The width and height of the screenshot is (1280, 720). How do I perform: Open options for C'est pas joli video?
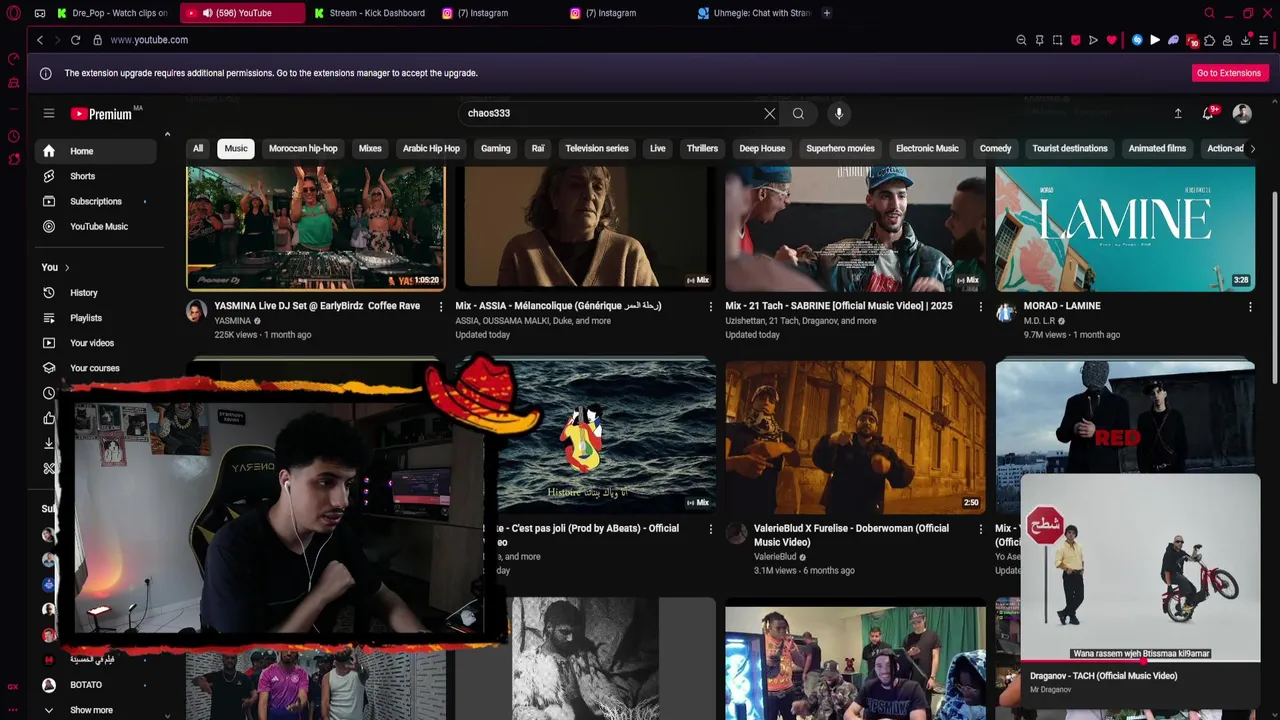711,529
